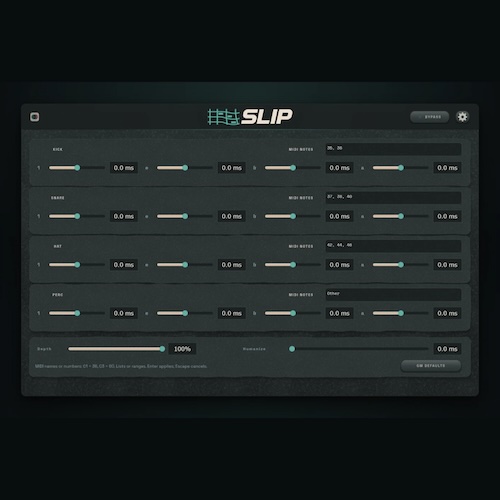Adjust the Perc row 'e' subdivision slider
Viewport: 500px width, 500px height.
pos(185,313)
